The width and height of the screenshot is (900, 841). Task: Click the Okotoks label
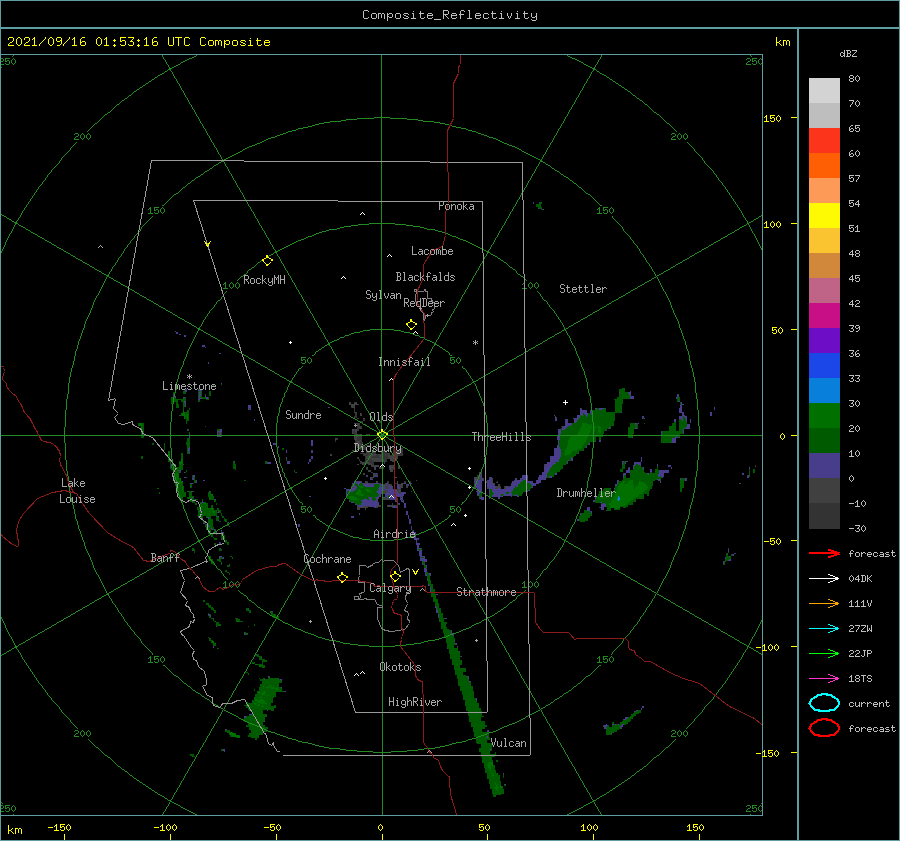(x=400, y=667)
